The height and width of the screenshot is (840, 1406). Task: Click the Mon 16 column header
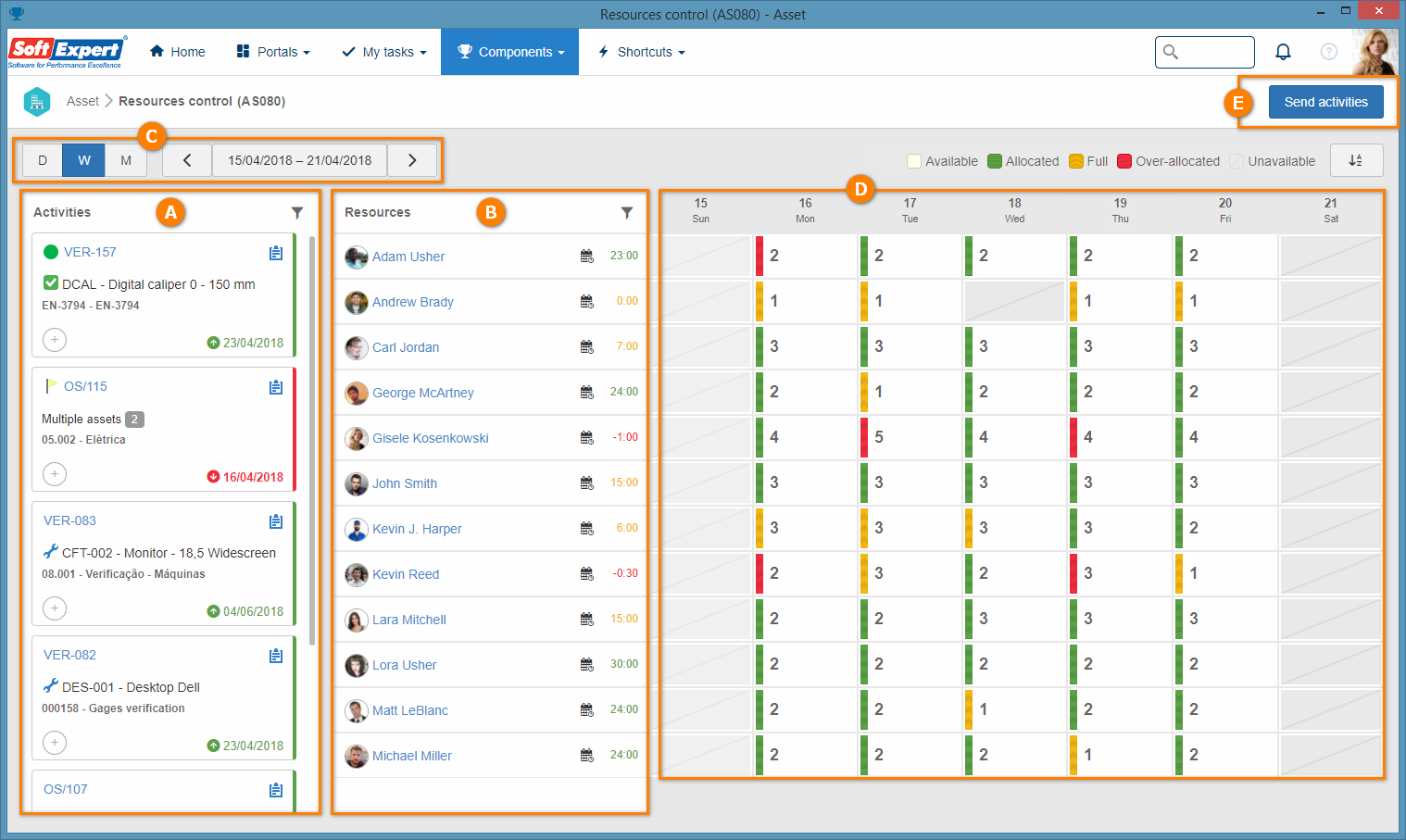point(806,210)
